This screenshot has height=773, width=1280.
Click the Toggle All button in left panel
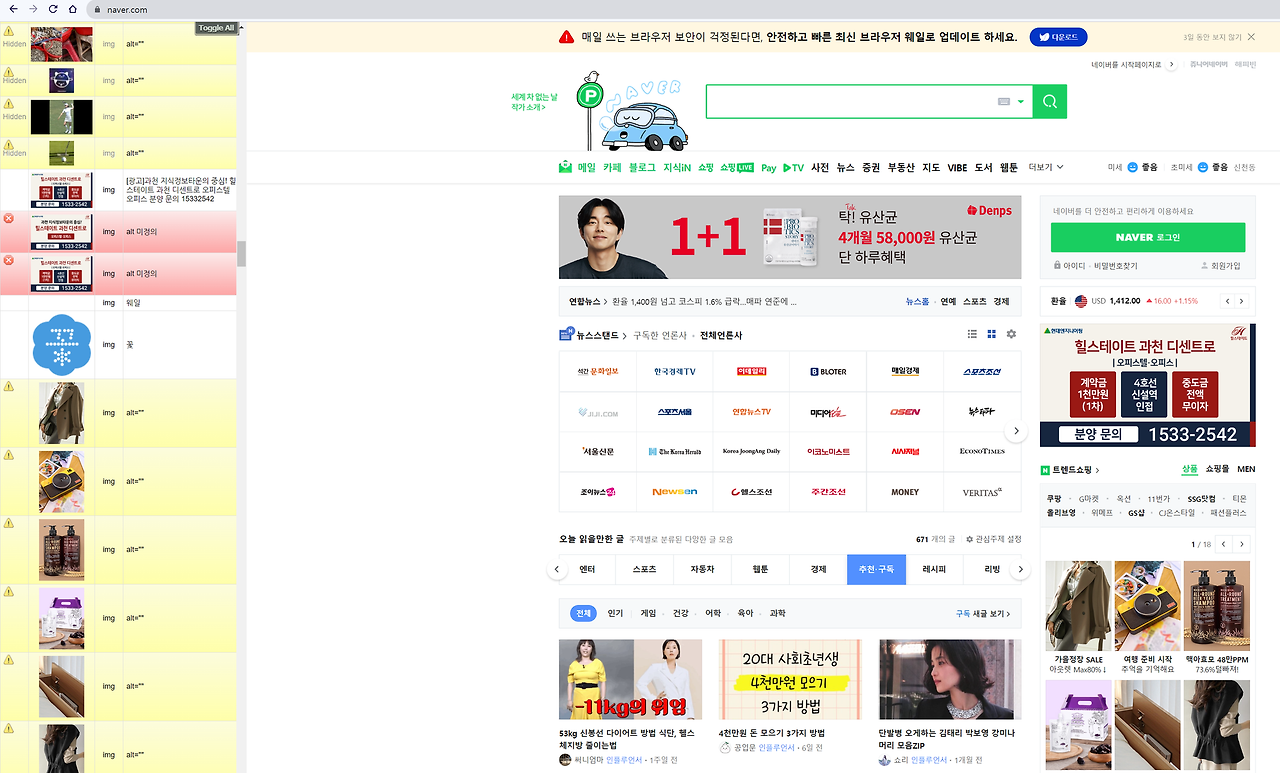coord(216,28)
